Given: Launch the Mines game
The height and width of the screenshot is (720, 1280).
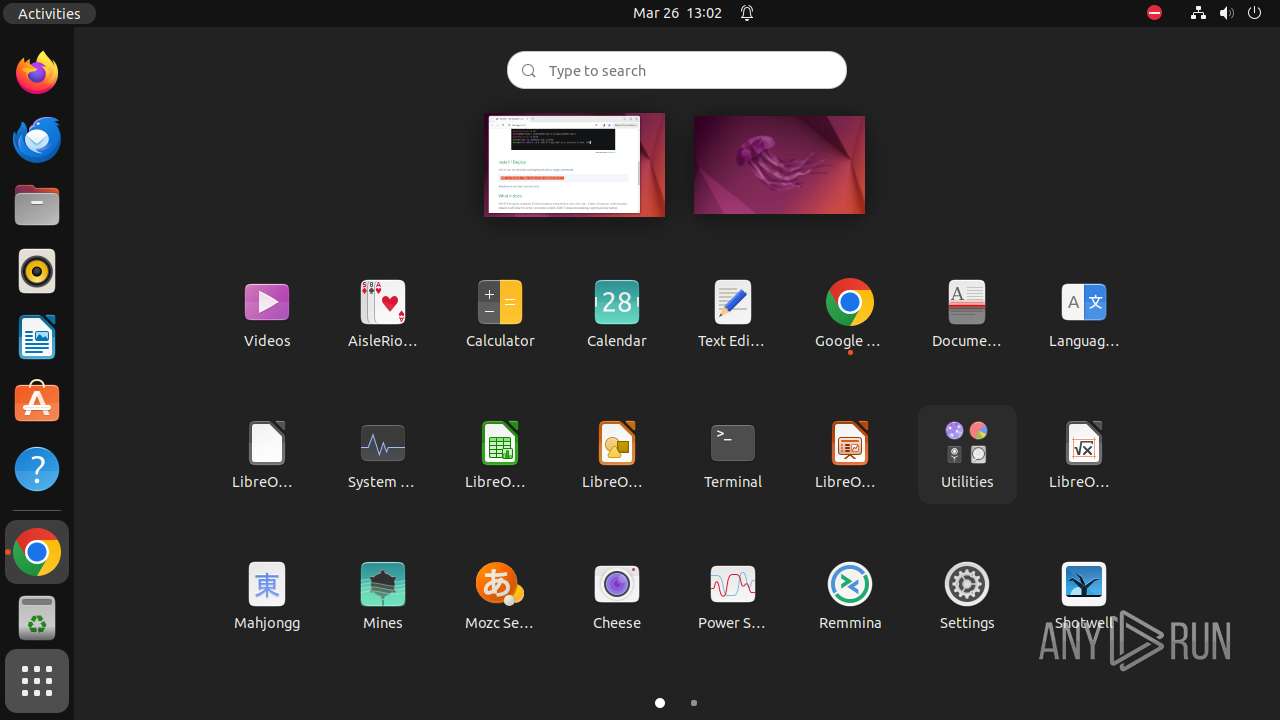Looking at the screenshot, I should coord(383,596).
